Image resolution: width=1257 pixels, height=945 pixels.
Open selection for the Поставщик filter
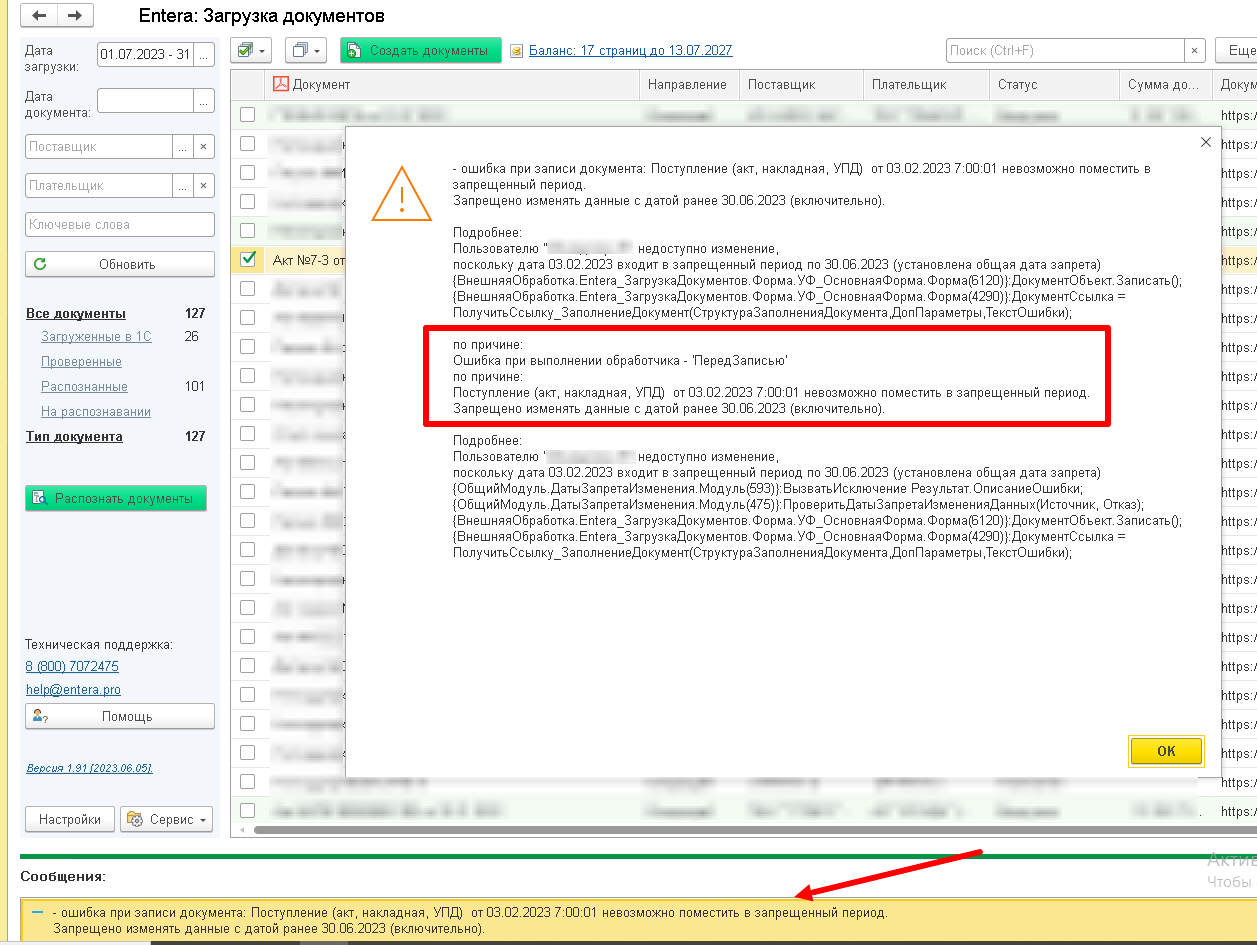point(182,147)
